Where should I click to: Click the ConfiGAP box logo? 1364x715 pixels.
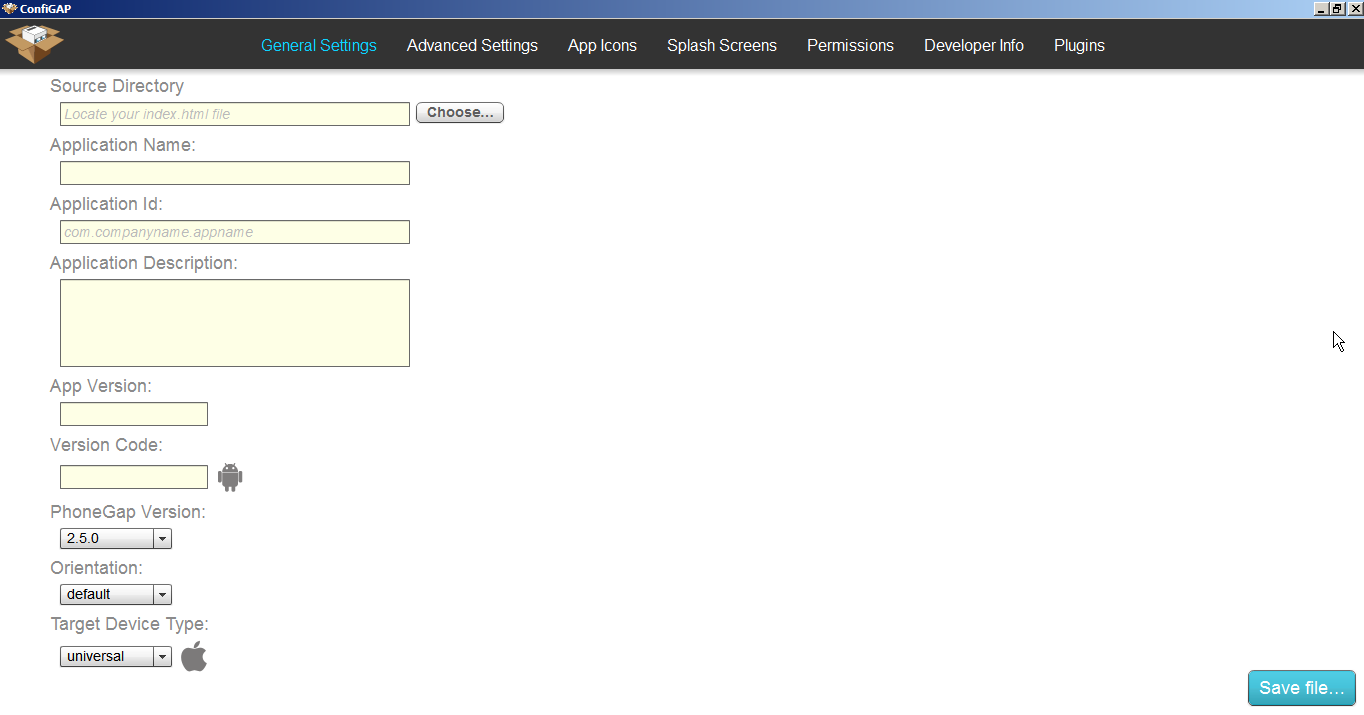point(35,42)
